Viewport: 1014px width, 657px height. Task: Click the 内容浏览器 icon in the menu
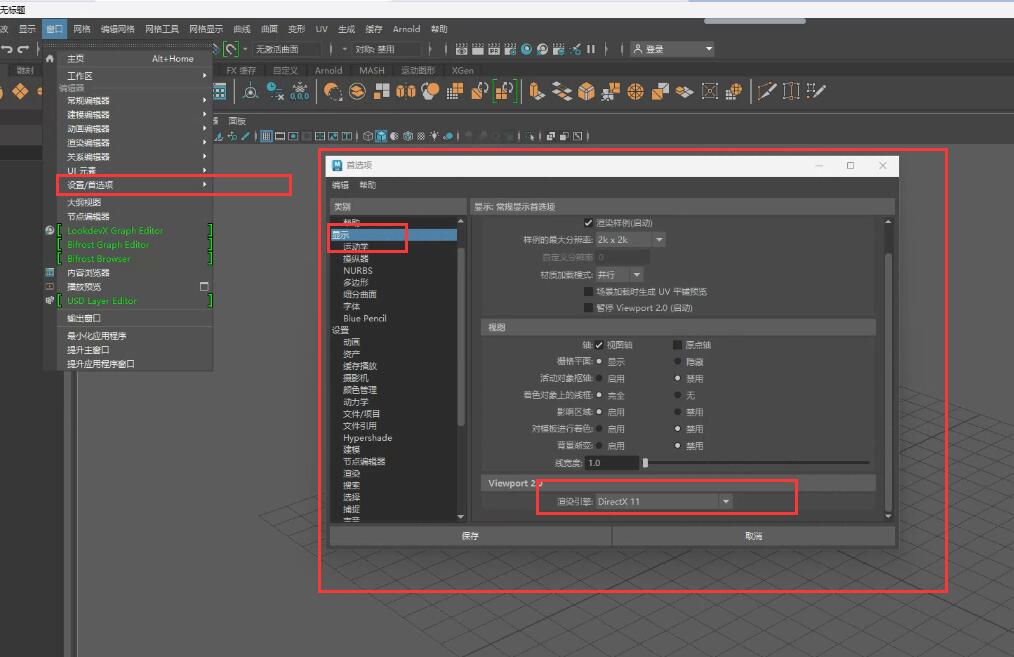click(x=50, y=272)
